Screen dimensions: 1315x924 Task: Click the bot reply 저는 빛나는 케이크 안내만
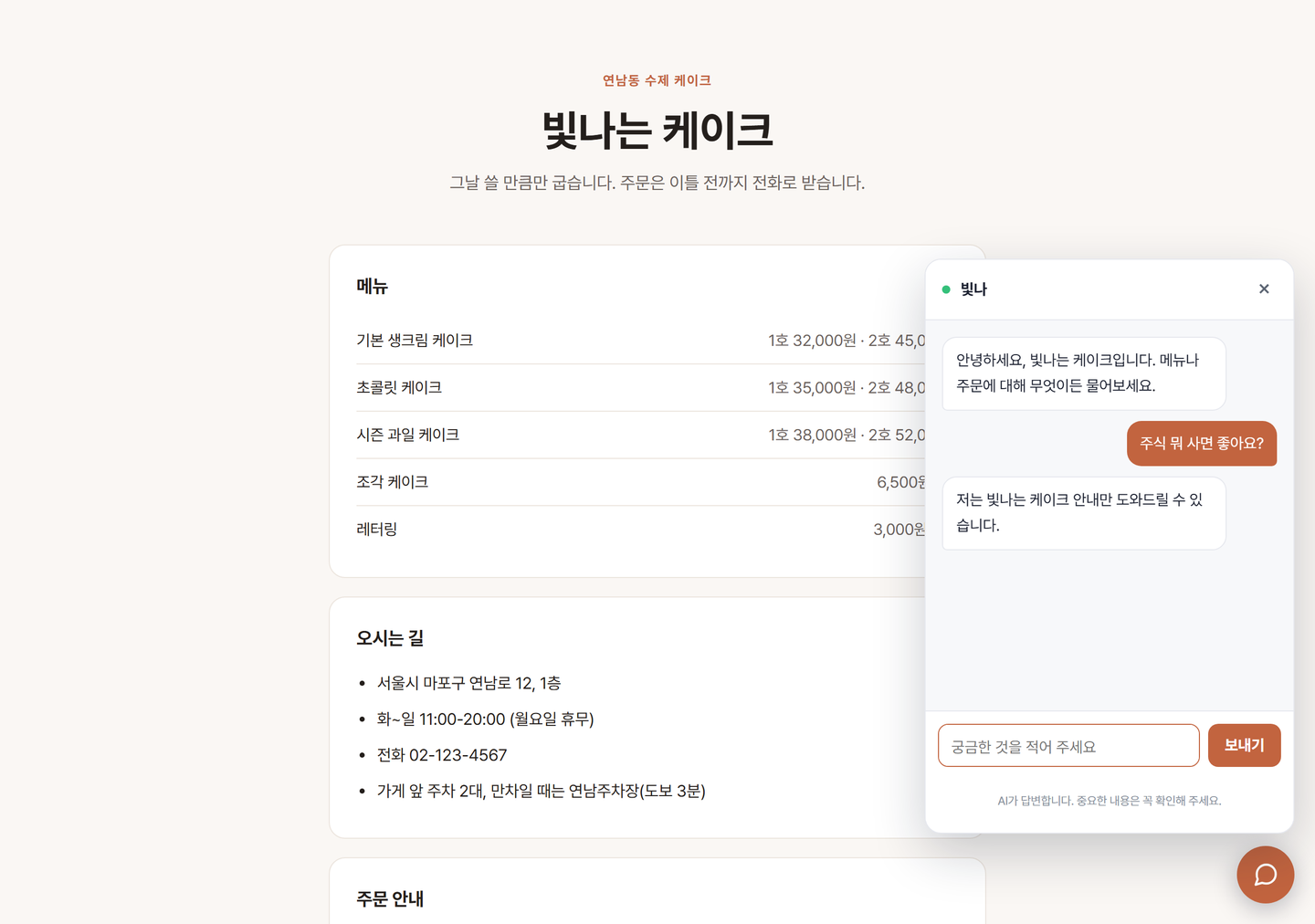click(1084, 513)
